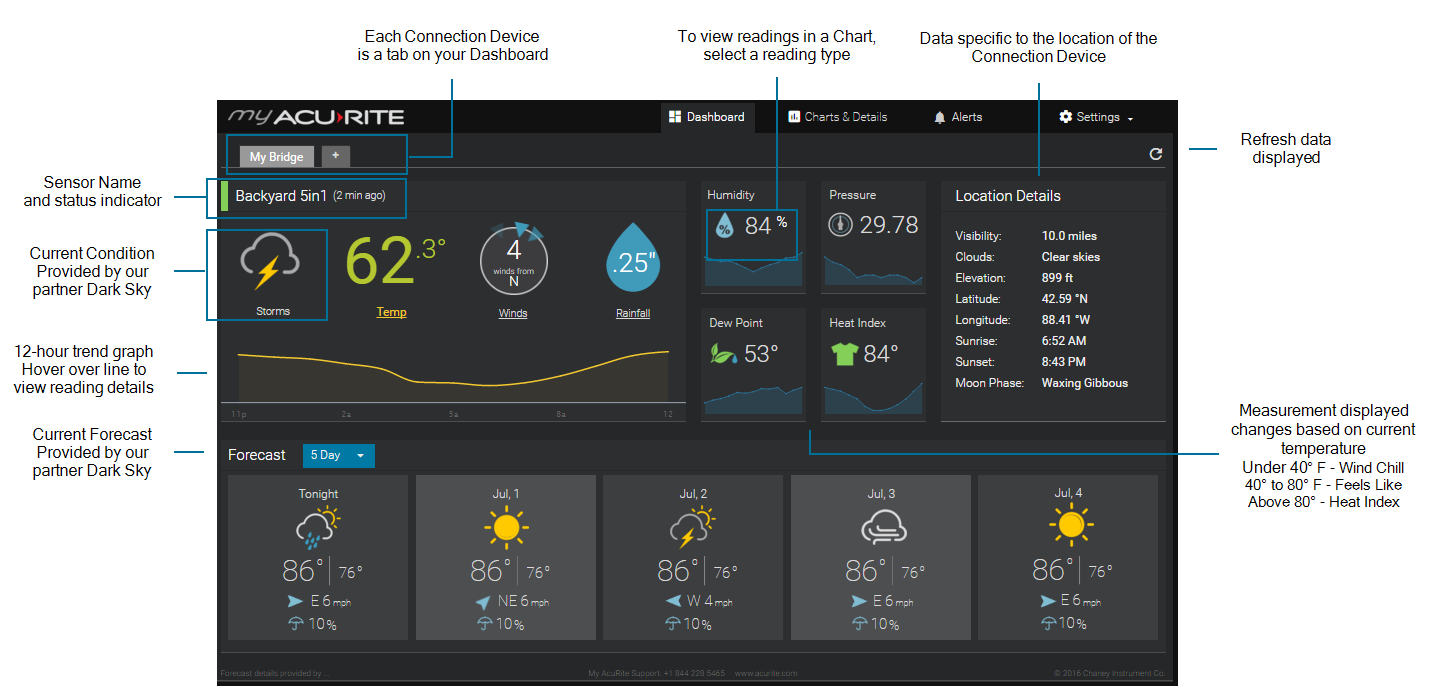Click the myAcuRite logo

[x=316, y=117]
